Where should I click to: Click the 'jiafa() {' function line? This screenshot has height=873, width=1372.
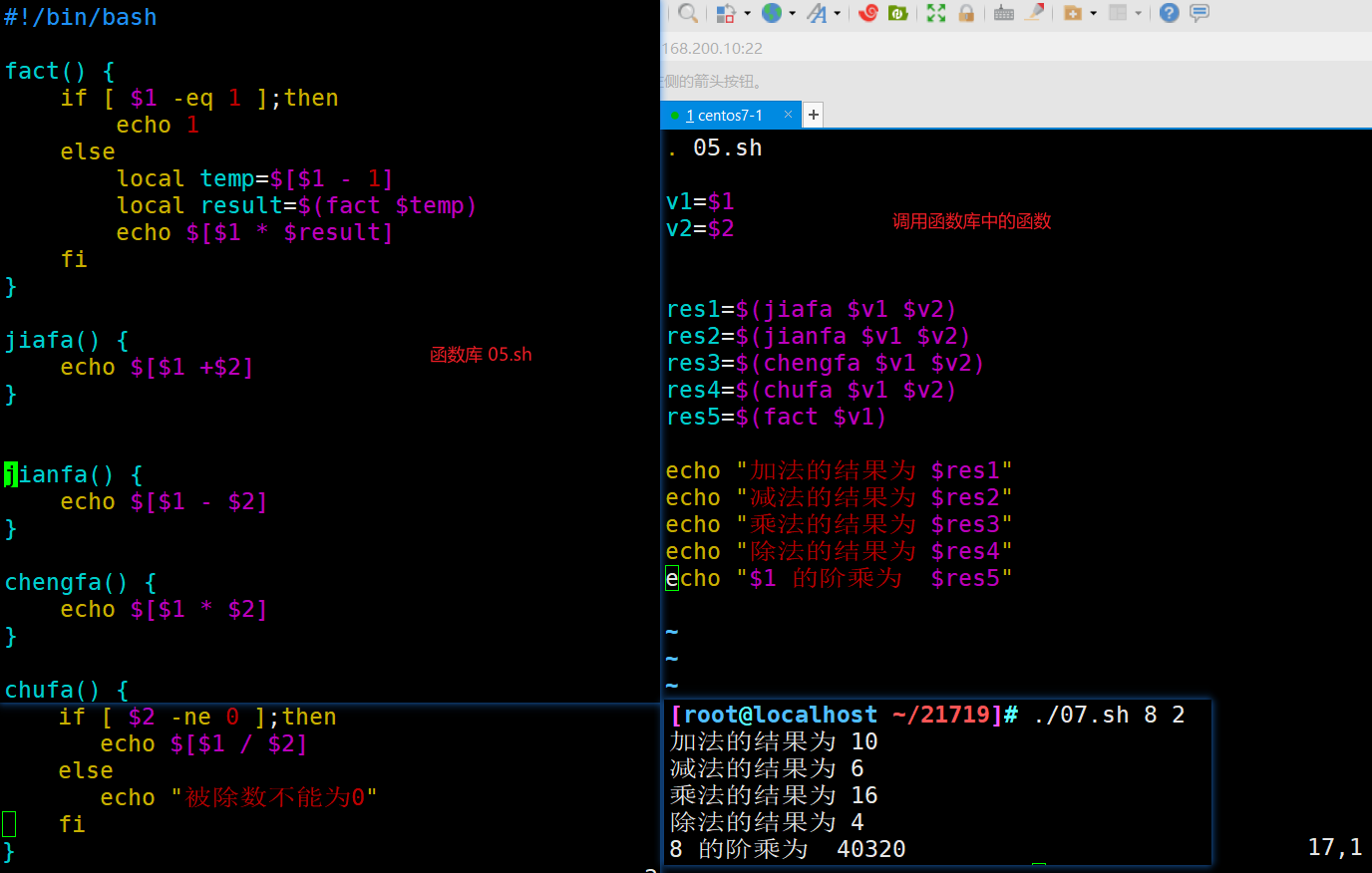[x=67, y=340]
